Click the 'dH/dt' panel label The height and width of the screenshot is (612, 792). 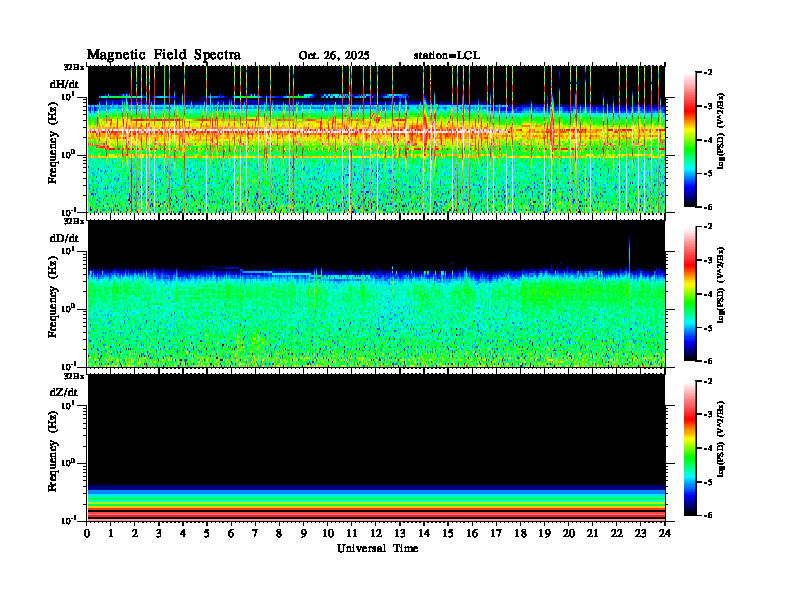64,83
